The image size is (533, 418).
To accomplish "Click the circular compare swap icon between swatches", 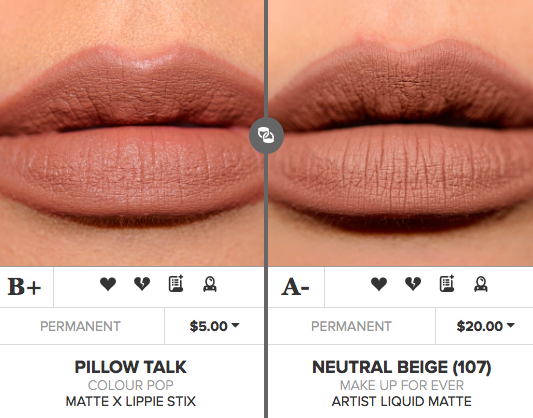I will click(x=266, y=135).
